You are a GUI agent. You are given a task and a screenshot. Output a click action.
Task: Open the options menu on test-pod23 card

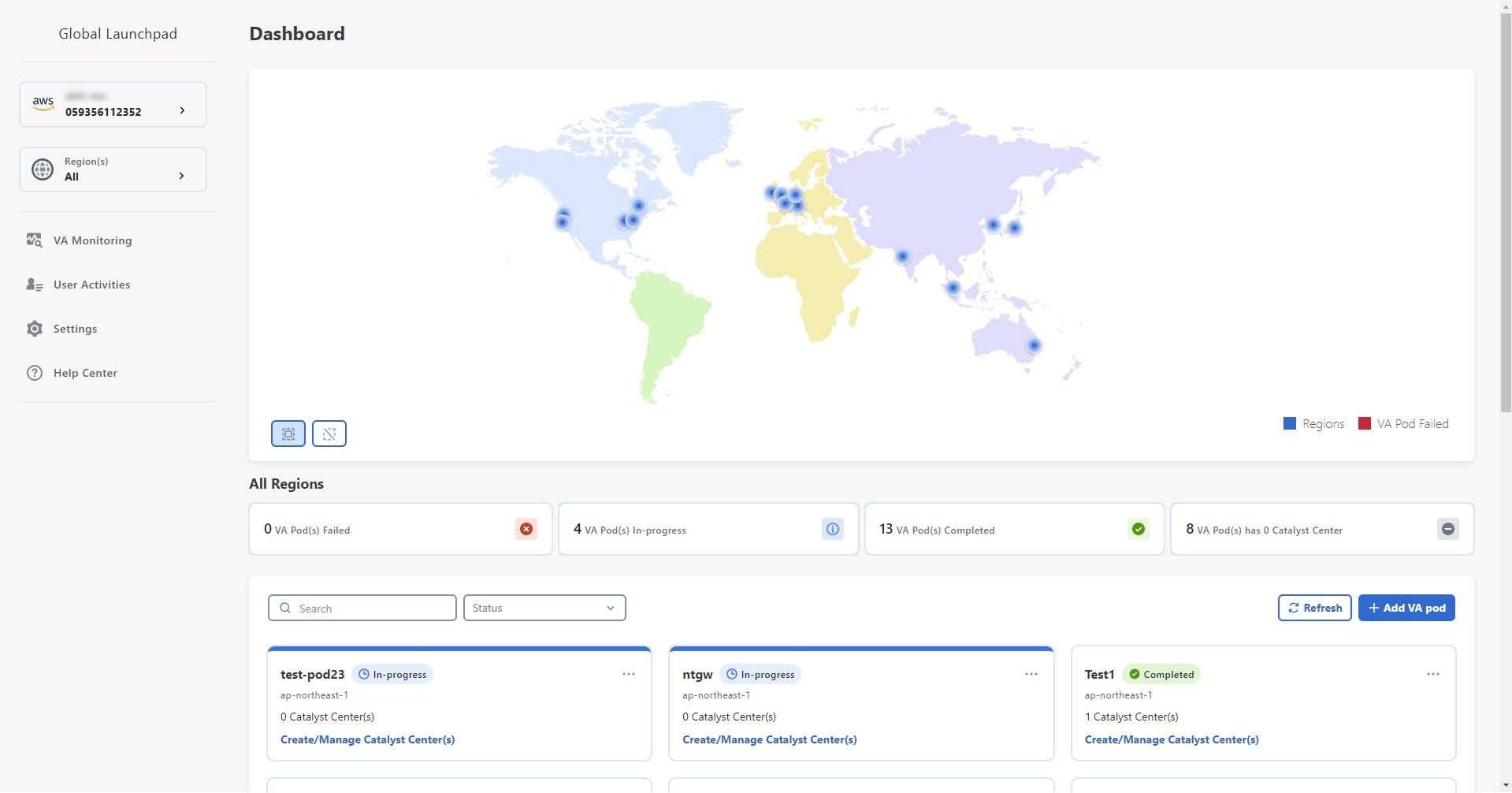[x=628, y=674]
